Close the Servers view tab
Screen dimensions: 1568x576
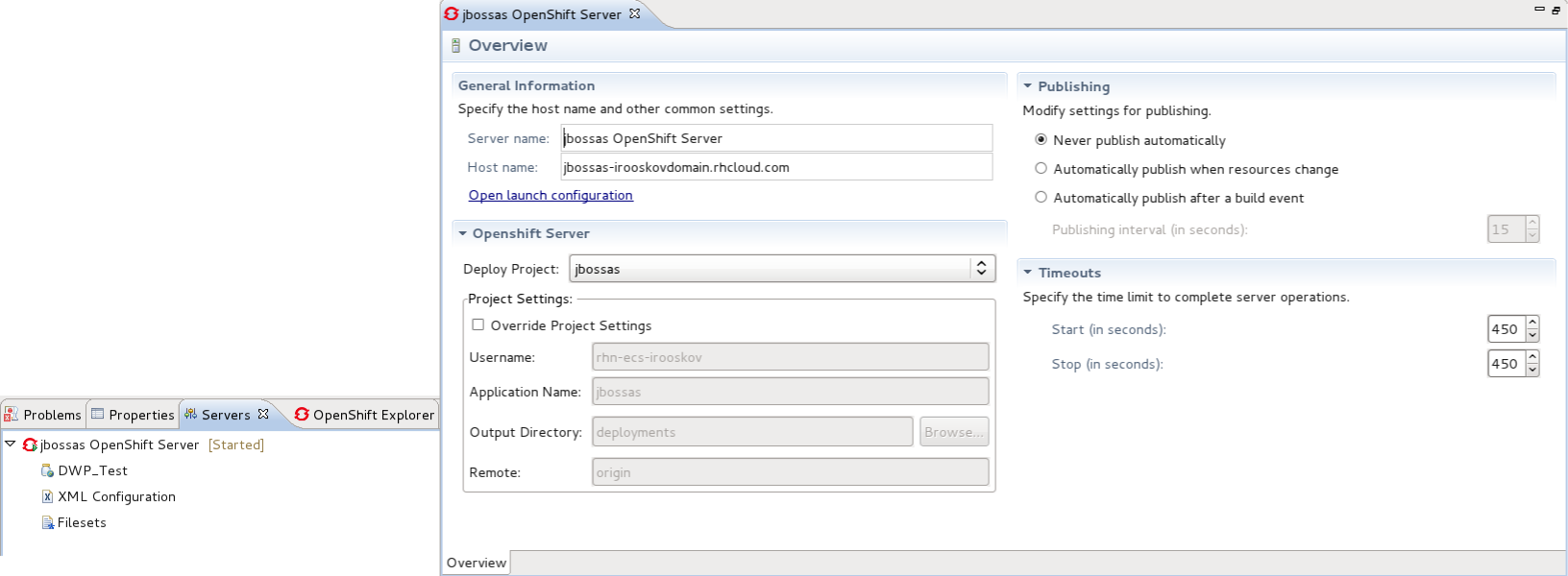tap(263, 414)
